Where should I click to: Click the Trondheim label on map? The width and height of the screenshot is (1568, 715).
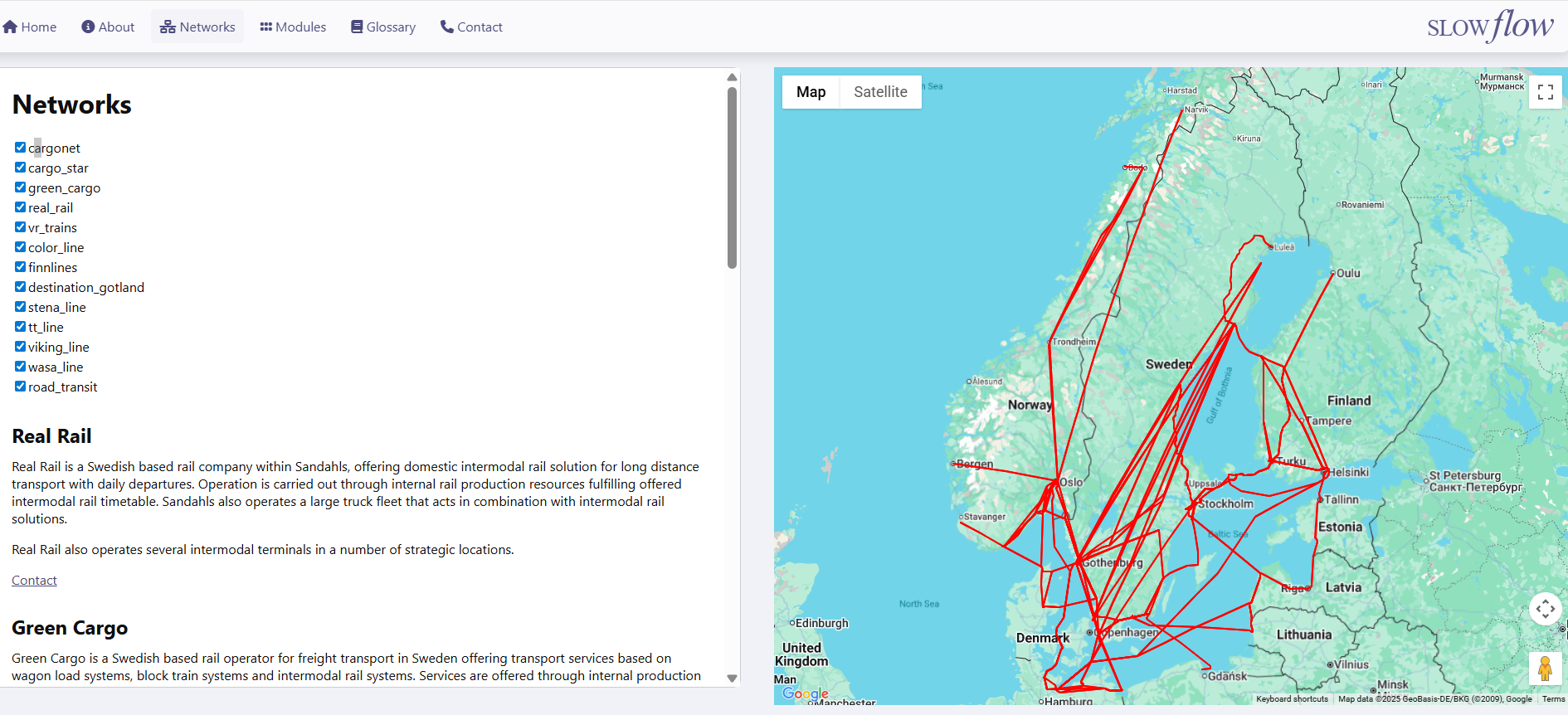(1074, 342)
